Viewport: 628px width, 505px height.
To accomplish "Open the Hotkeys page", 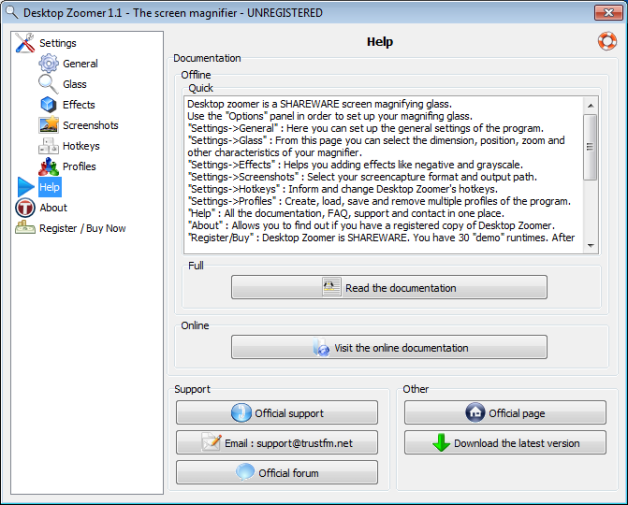I will [81, 146].
